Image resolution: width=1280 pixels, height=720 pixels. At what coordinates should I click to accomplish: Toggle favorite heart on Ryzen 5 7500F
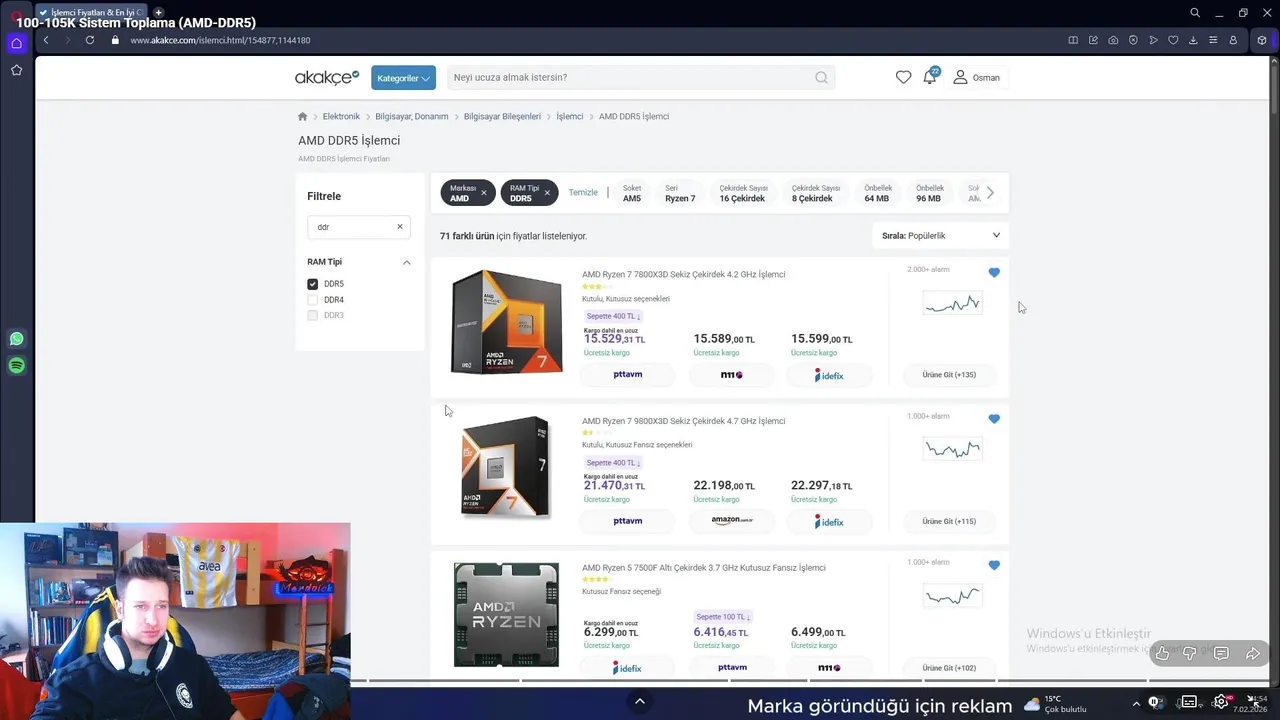coord(994,565)
